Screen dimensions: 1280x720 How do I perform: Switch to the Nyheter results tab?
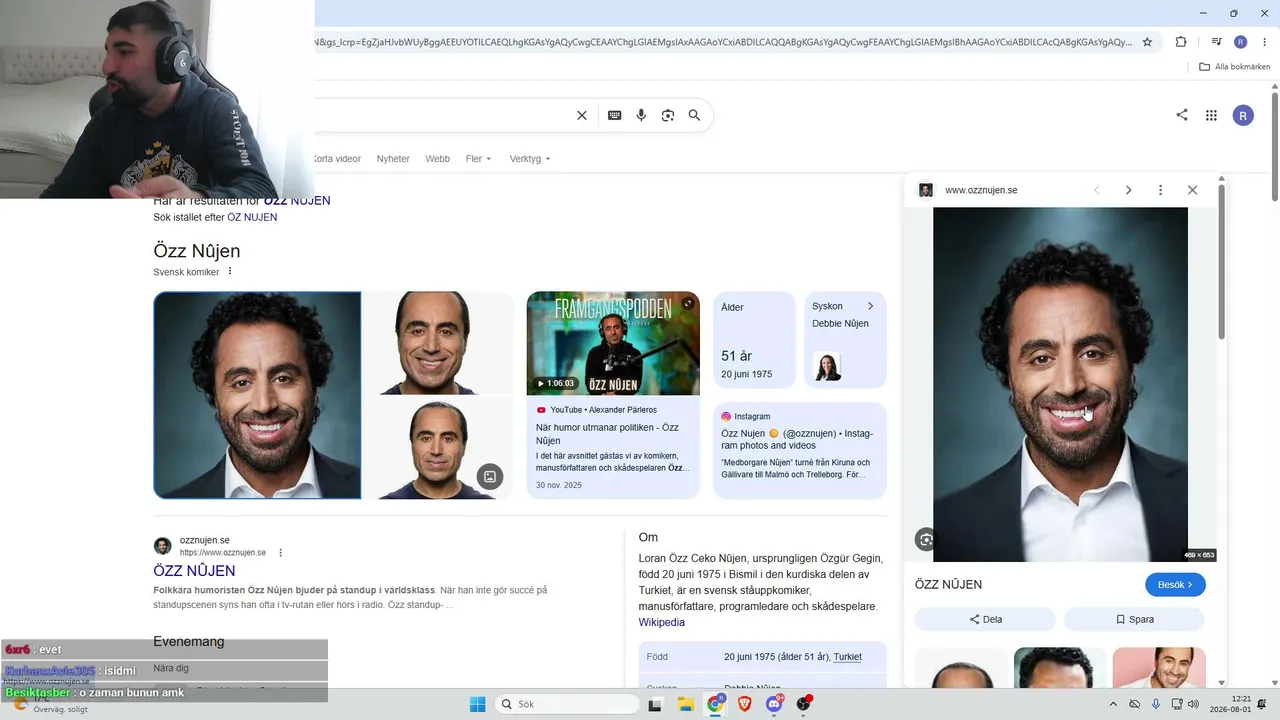pos(393,159)
